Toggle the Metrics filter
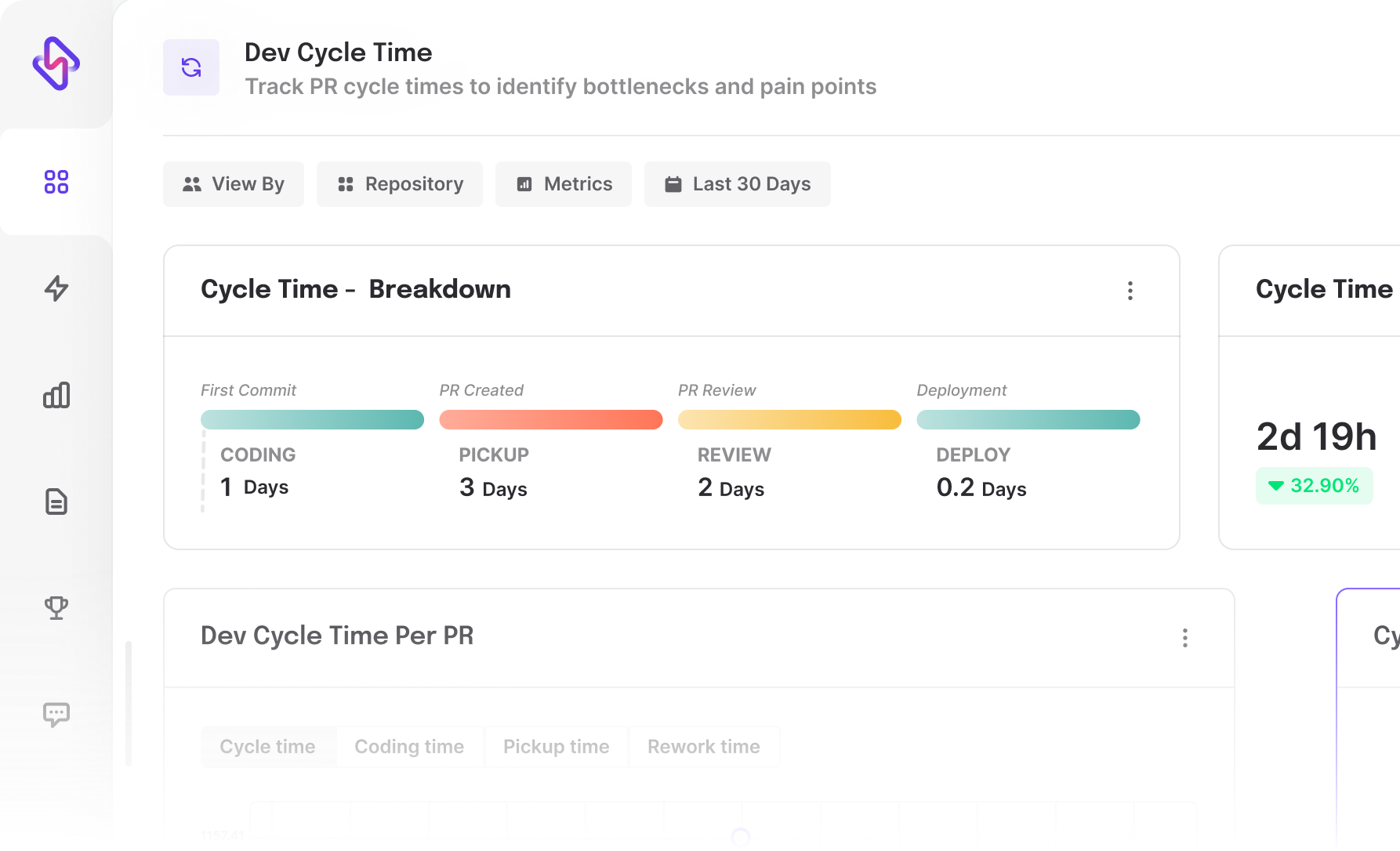The image size is (1400, 851). pyautogui.click(x=563, y=184)
